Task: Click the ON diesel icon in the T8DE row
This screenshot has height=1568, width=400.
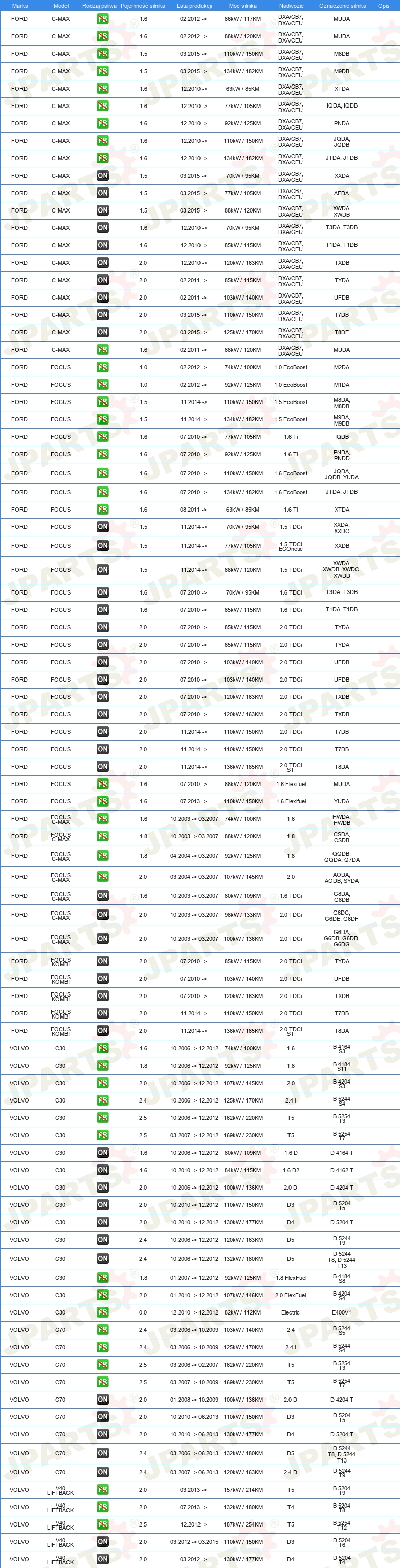Action: (103, 332)
